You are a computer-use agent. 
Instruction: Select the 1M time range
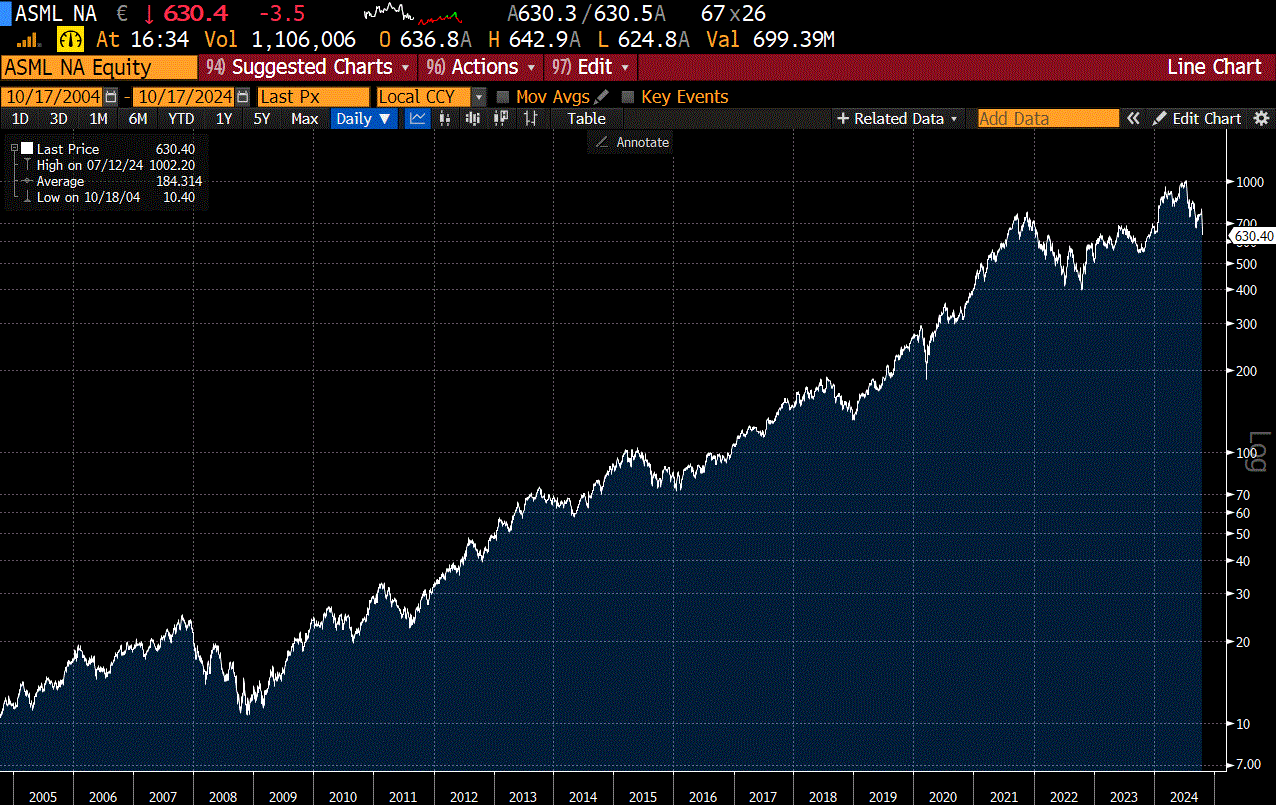98,118
